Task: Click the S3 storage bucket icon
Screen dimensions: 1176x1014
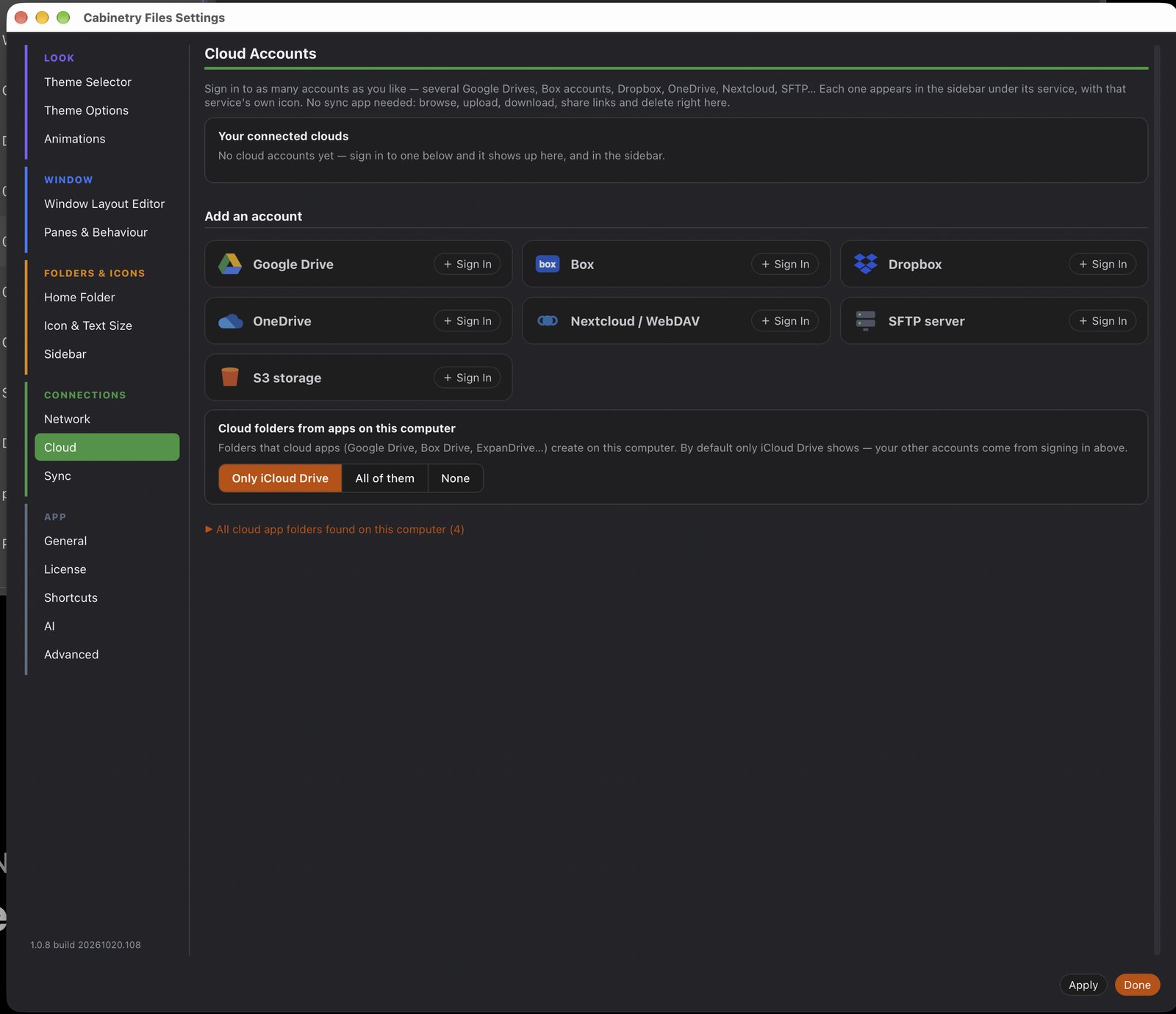Action: tap(230, 377)
